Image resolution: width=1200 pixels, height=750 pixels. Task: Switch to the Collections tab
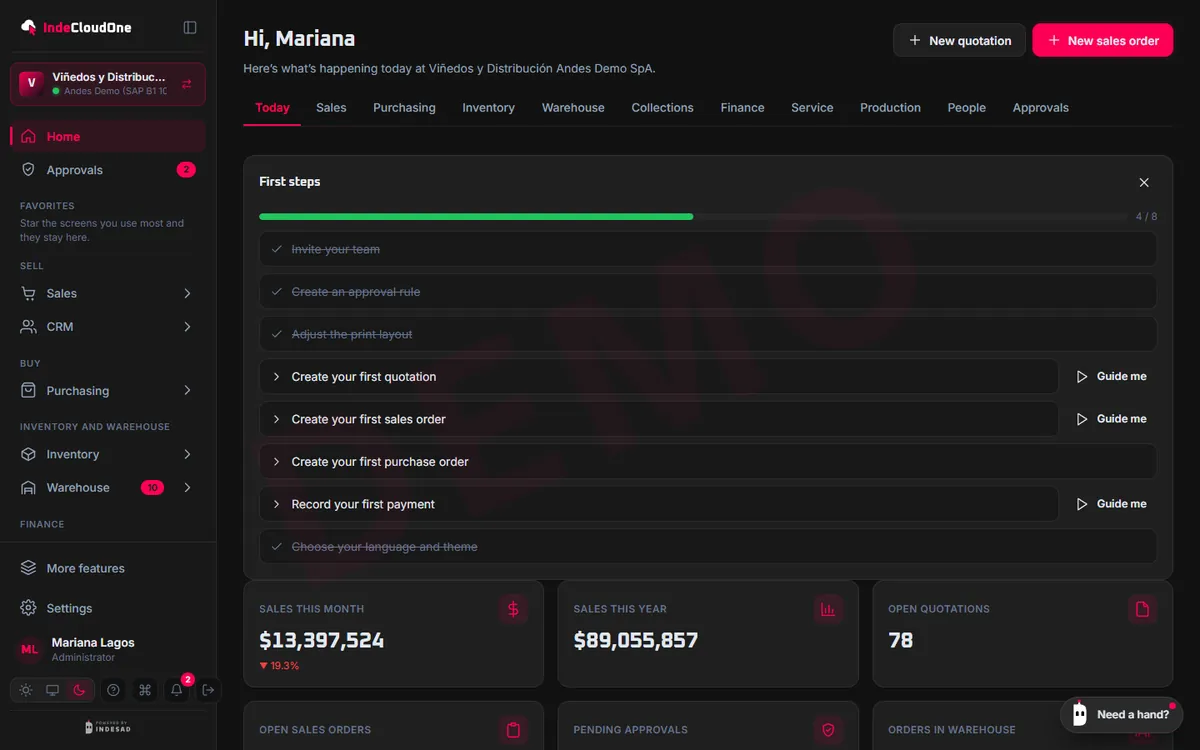click(662, 108)
